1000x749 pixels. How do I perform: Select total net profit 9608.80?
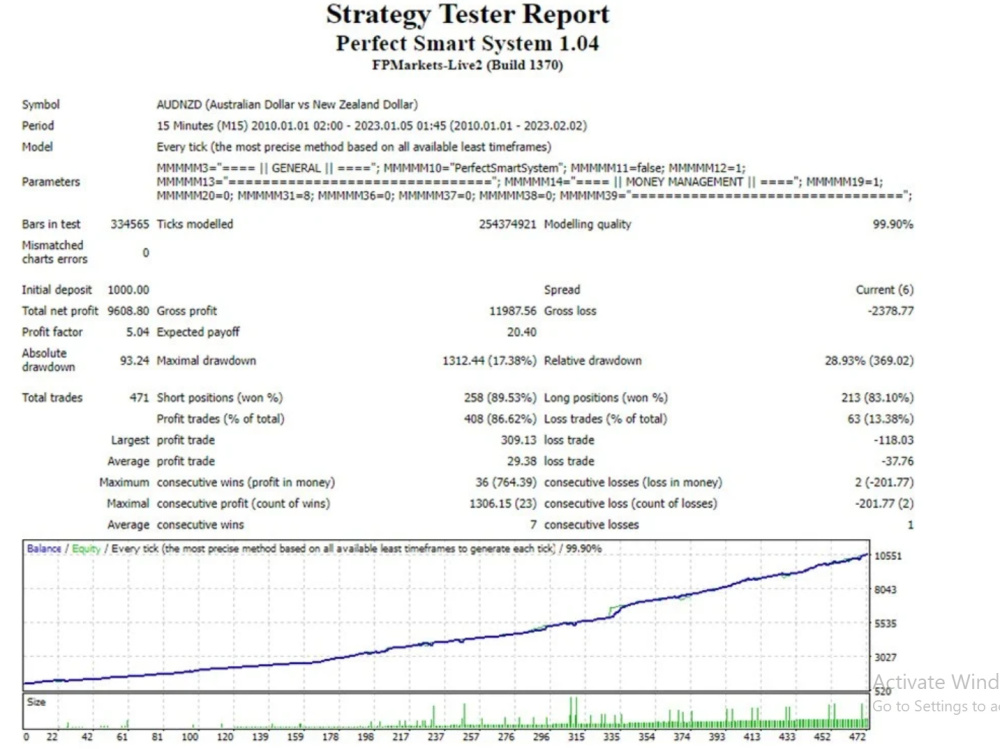tap(128, 311)
